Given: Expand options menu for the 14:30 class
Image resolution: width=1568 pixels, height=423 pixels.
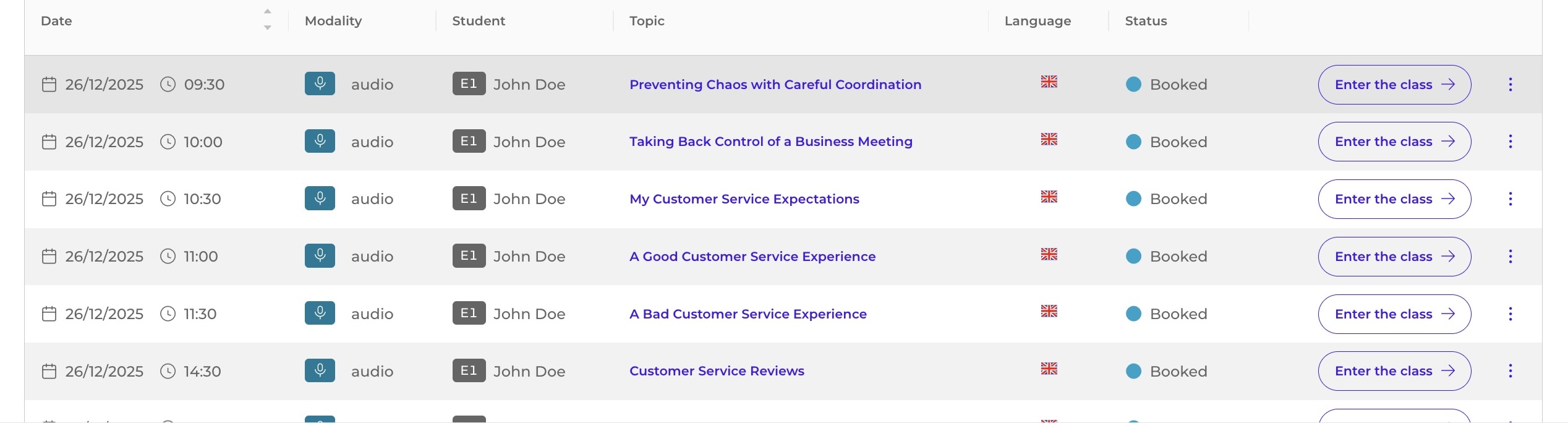Looking at the screenshot, I should tap(1510, 370).
